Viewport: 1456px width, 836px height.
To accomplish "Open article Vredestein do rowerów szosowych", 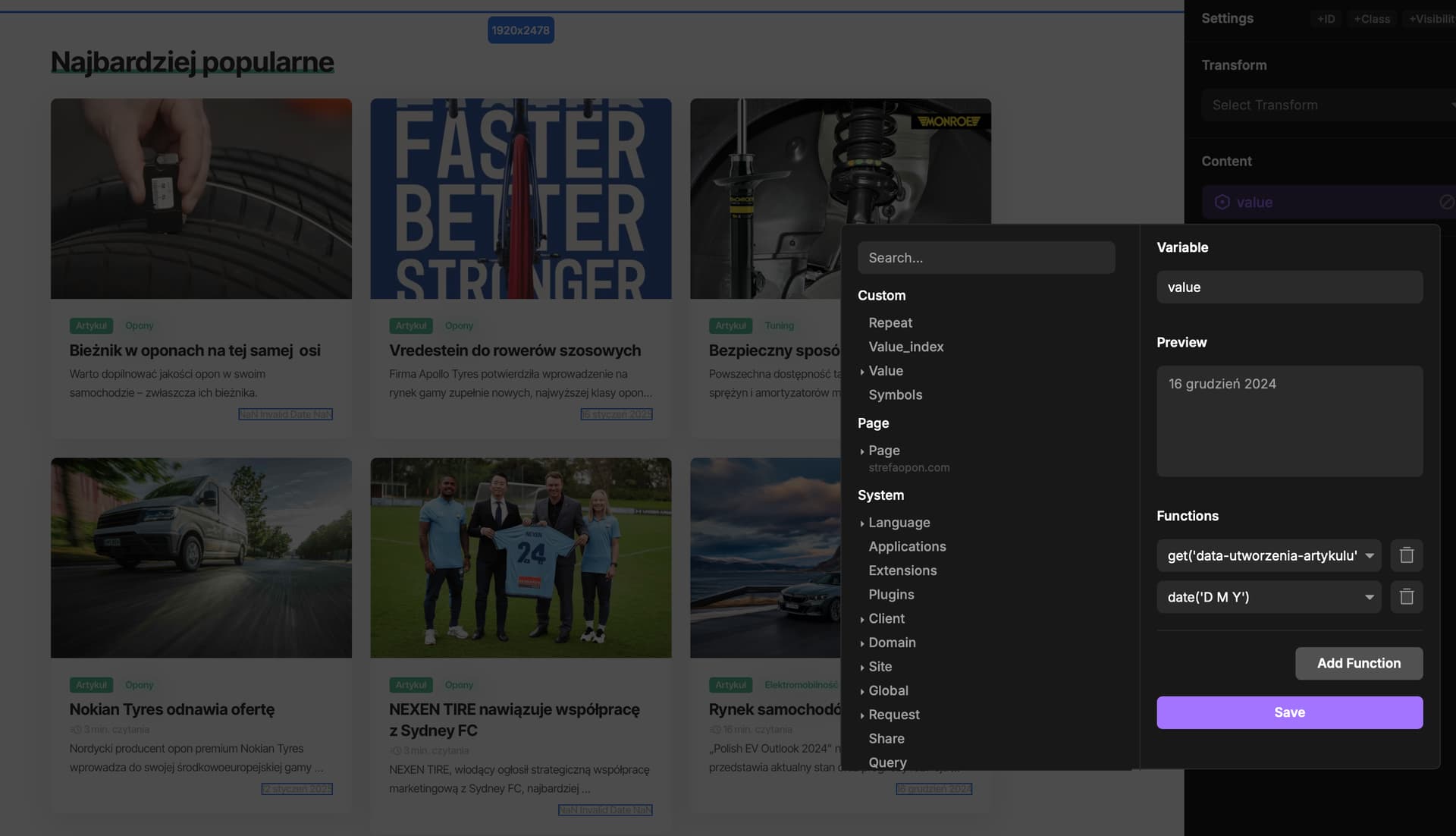I will click(515, 350).
